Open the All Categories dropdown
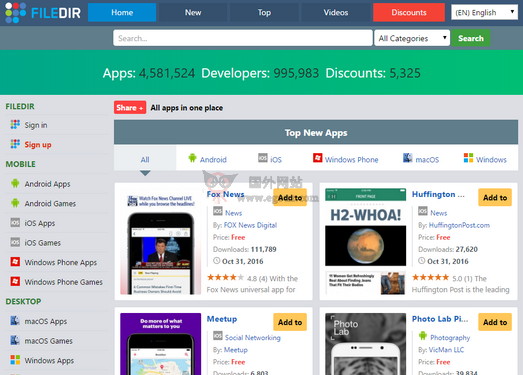The image size is (523, 375). 412,38
